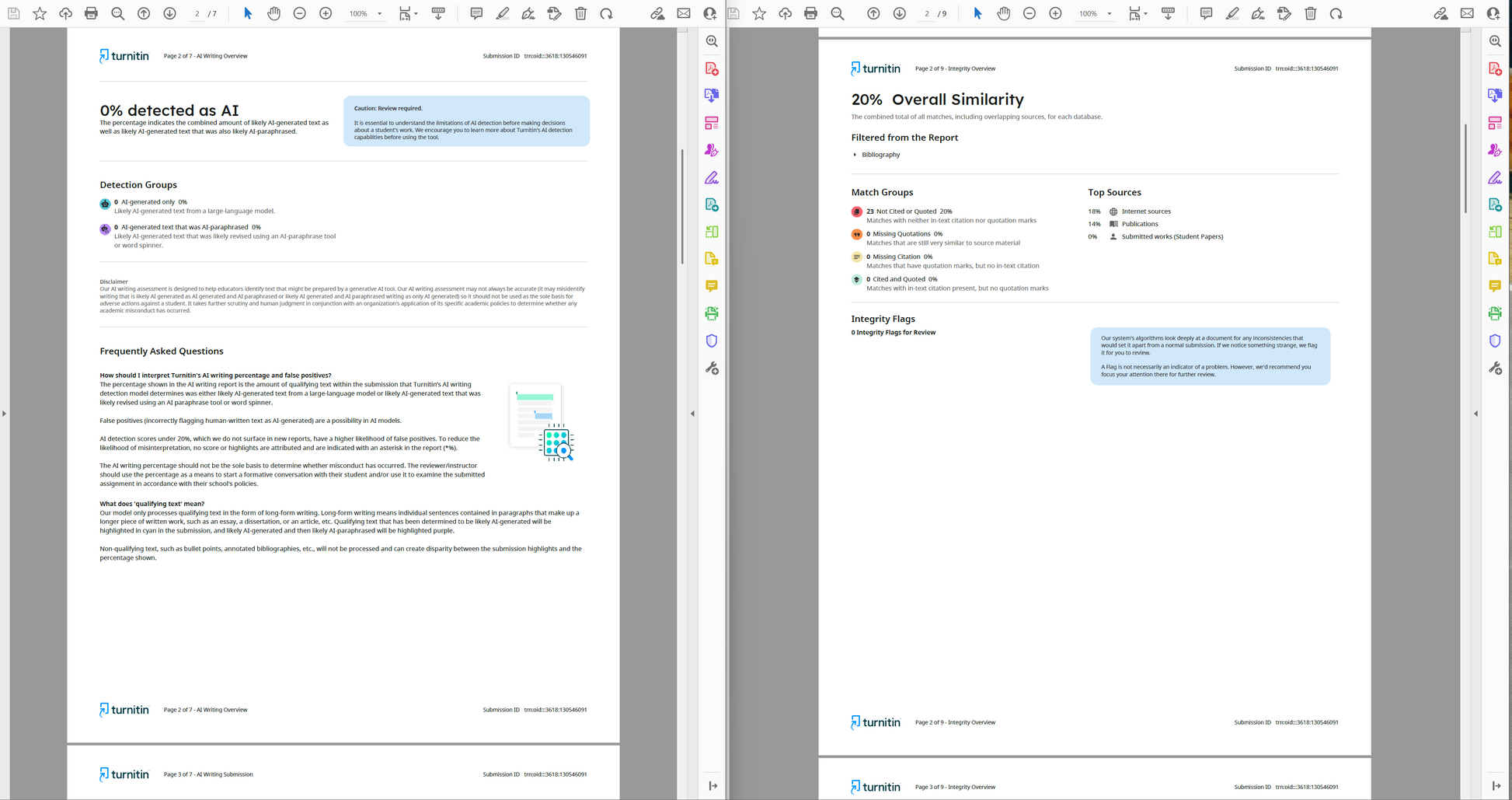Add a sticky note comment in right window

click(x=1206, y=13)
